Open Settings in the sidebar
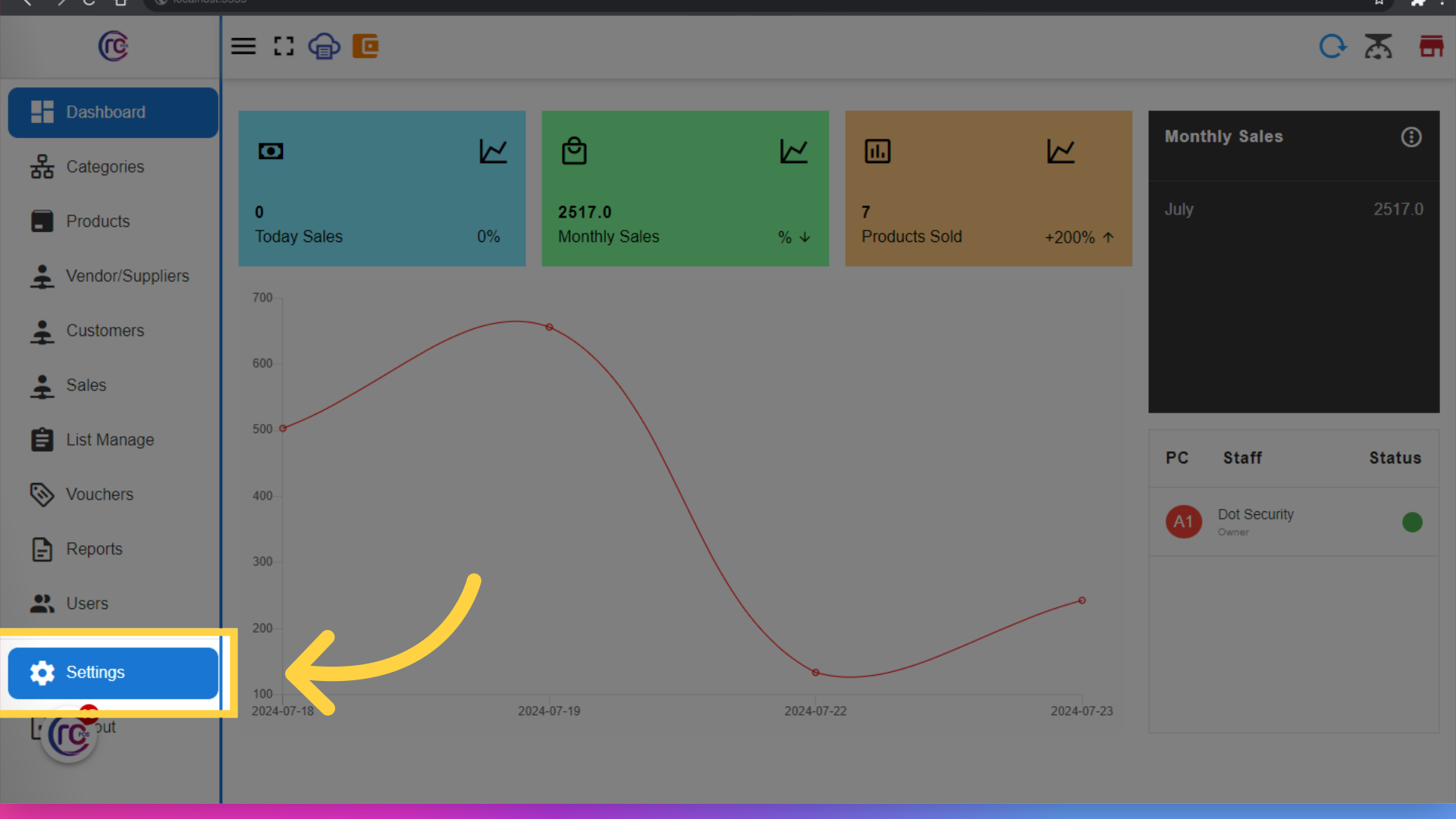The width and height of the screenshot is (1456, 819). point(113,673)
